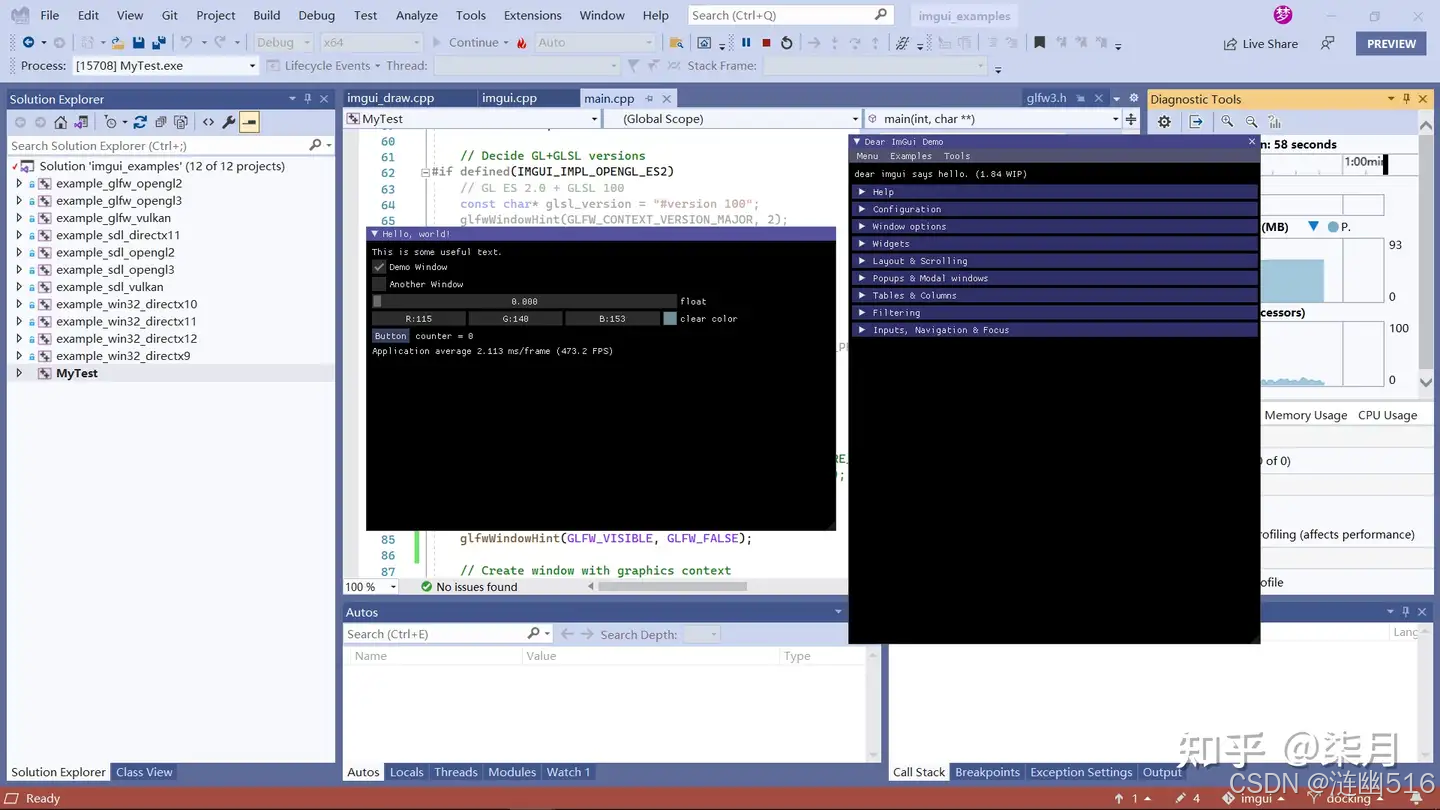
Task: Expand the Widgets section in ImGui Demo
Action: [1055, 244]
